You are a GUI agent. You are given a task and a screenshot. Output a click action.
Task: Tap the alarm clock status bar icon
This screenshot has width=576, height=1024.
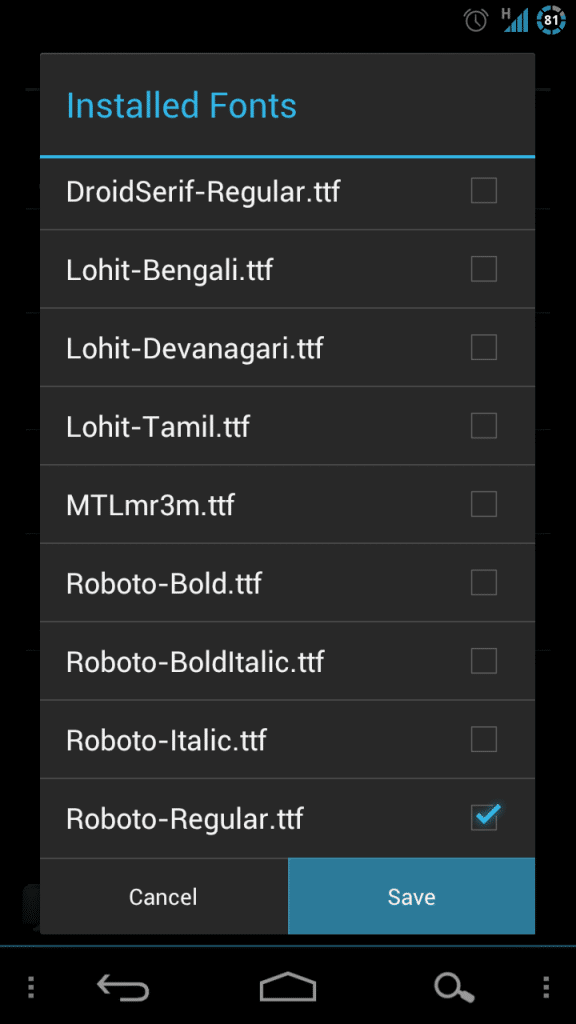476,18
